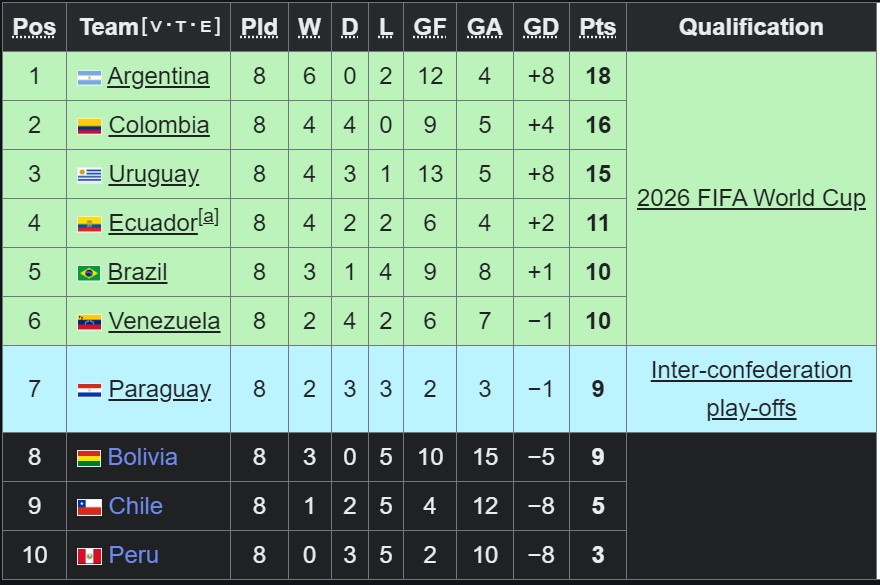
Task: Click the Venezuela flag icon
Action: point(89,322)
